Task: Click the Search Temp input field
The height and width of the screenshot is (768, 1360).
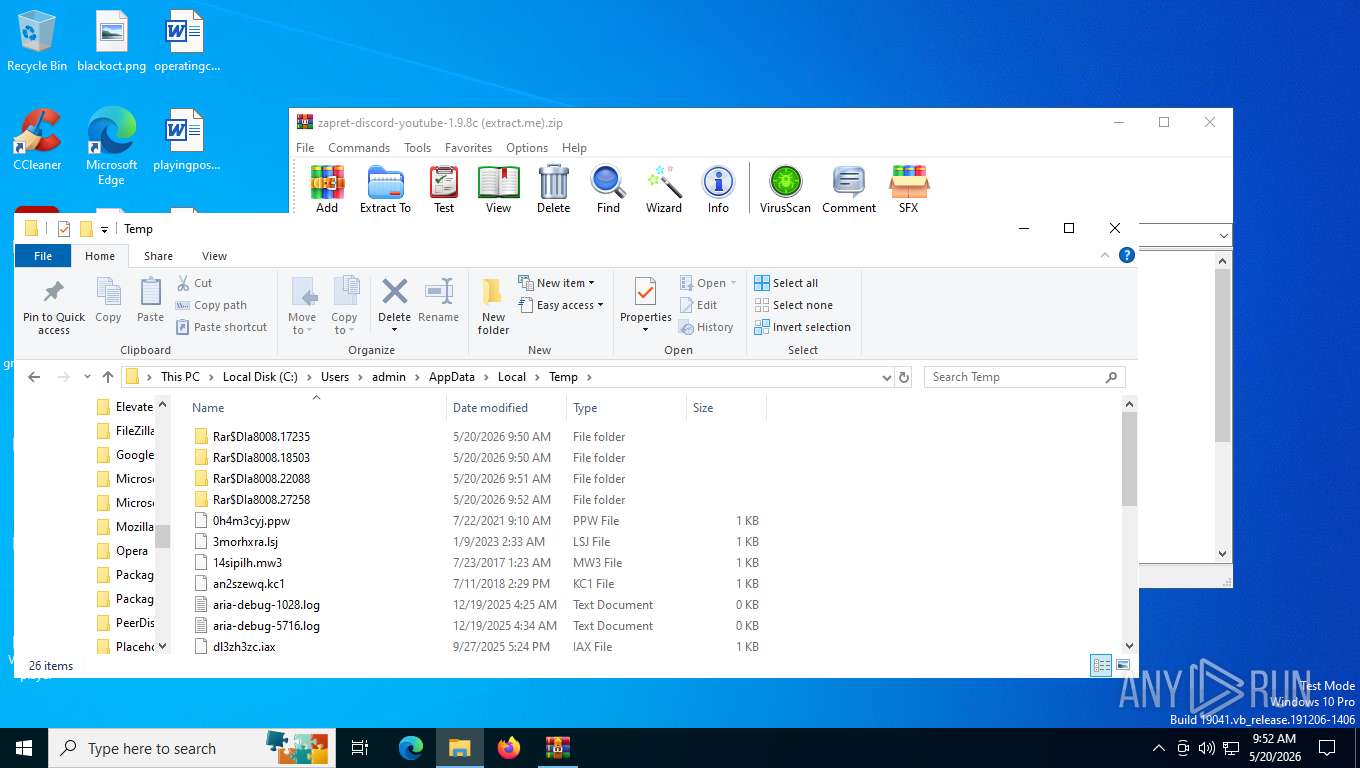Action: tap(1024, 377)
